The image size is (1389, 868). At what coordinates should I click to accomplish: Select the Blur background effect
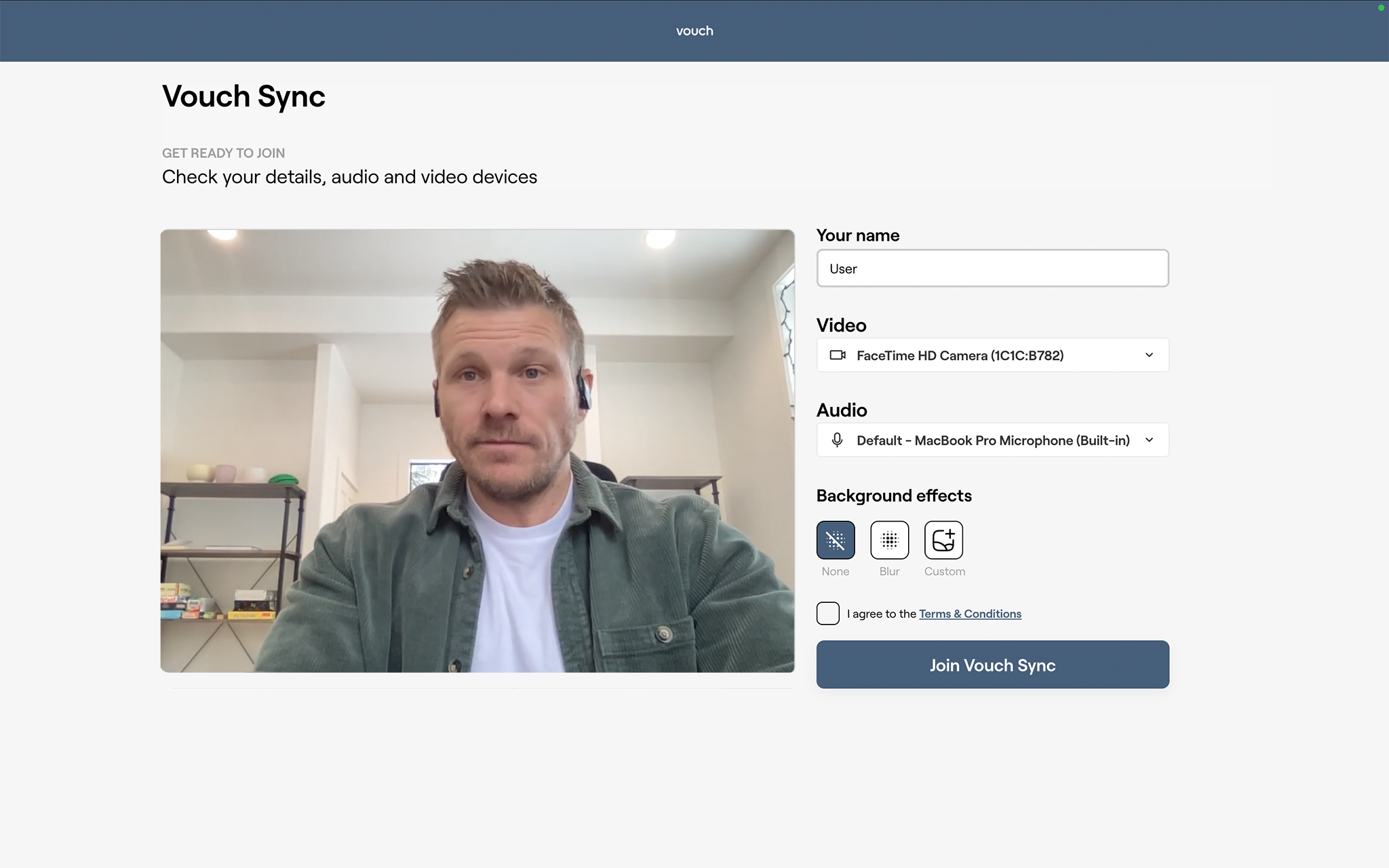(x=889, y=540)
